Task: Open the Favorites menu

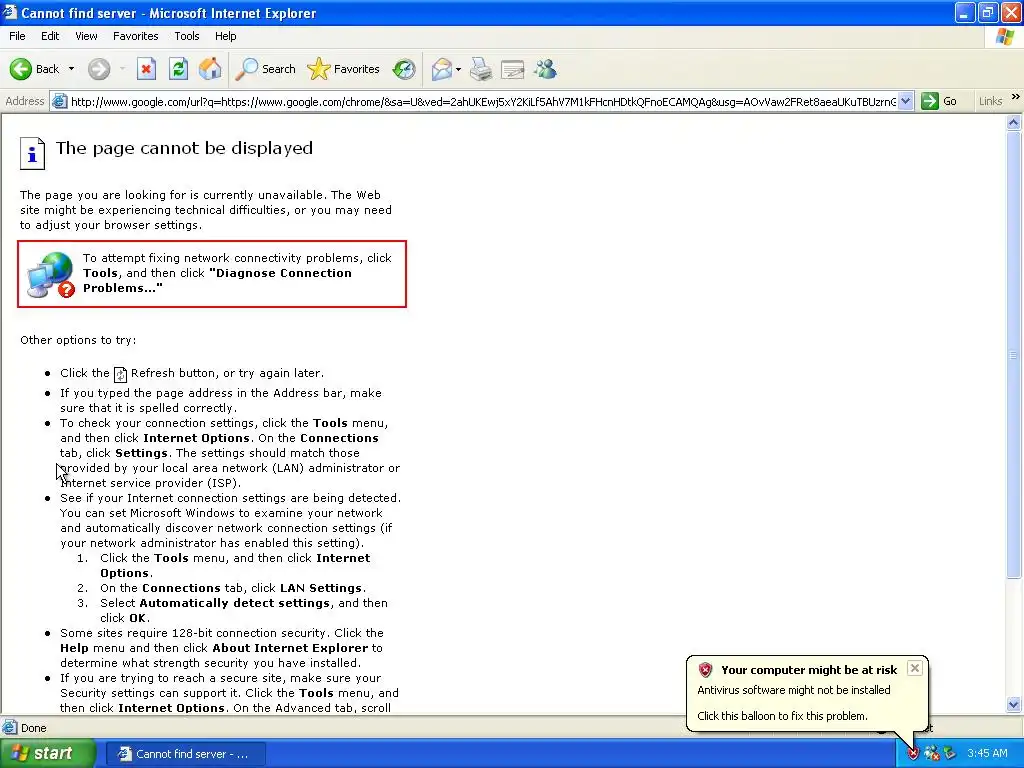Action: coord(136,36)
